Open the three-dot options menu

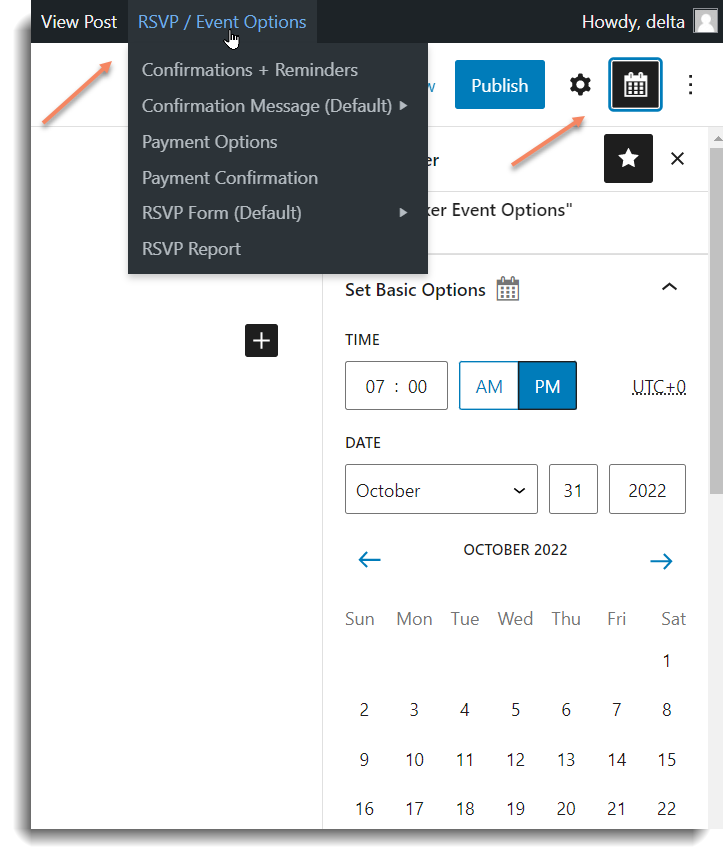[x=690, y=85]
